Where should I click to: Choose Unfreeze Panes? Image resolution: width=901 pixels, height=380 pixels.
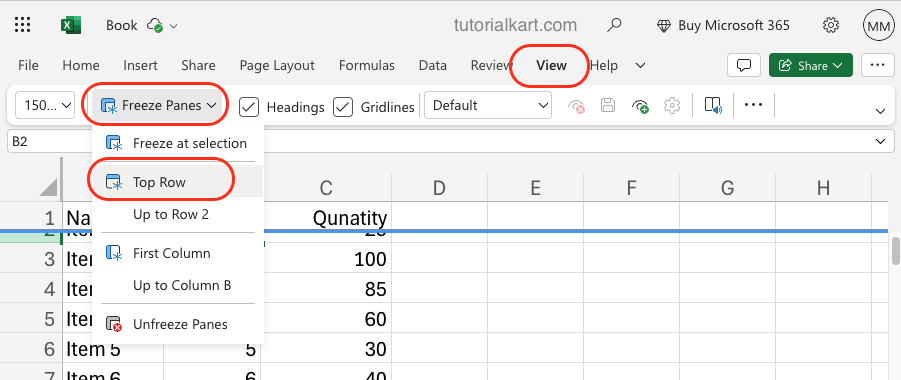coord(178,324)
